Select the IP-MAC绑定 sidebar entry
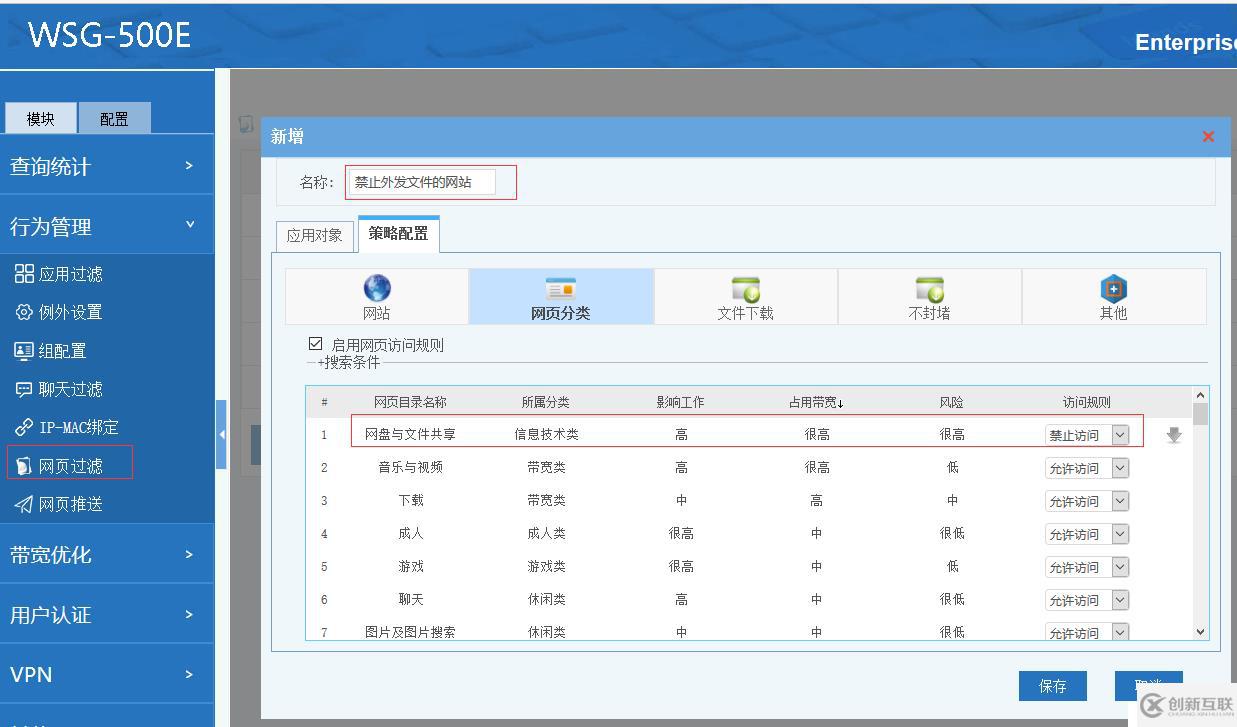Image resolution: width=1237 pixels, height=727 pixels. click(70, 427)
